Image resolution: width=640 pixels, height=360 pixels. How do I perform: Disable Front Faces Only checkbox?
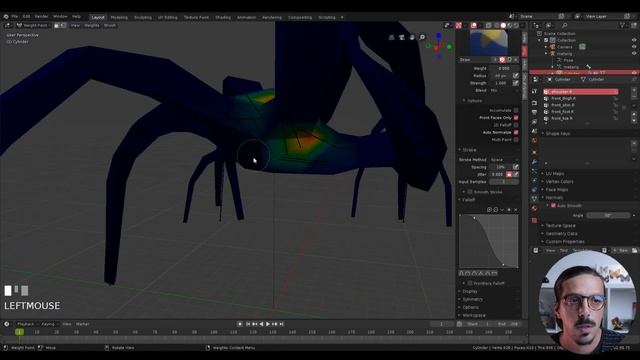click(516, 118)
